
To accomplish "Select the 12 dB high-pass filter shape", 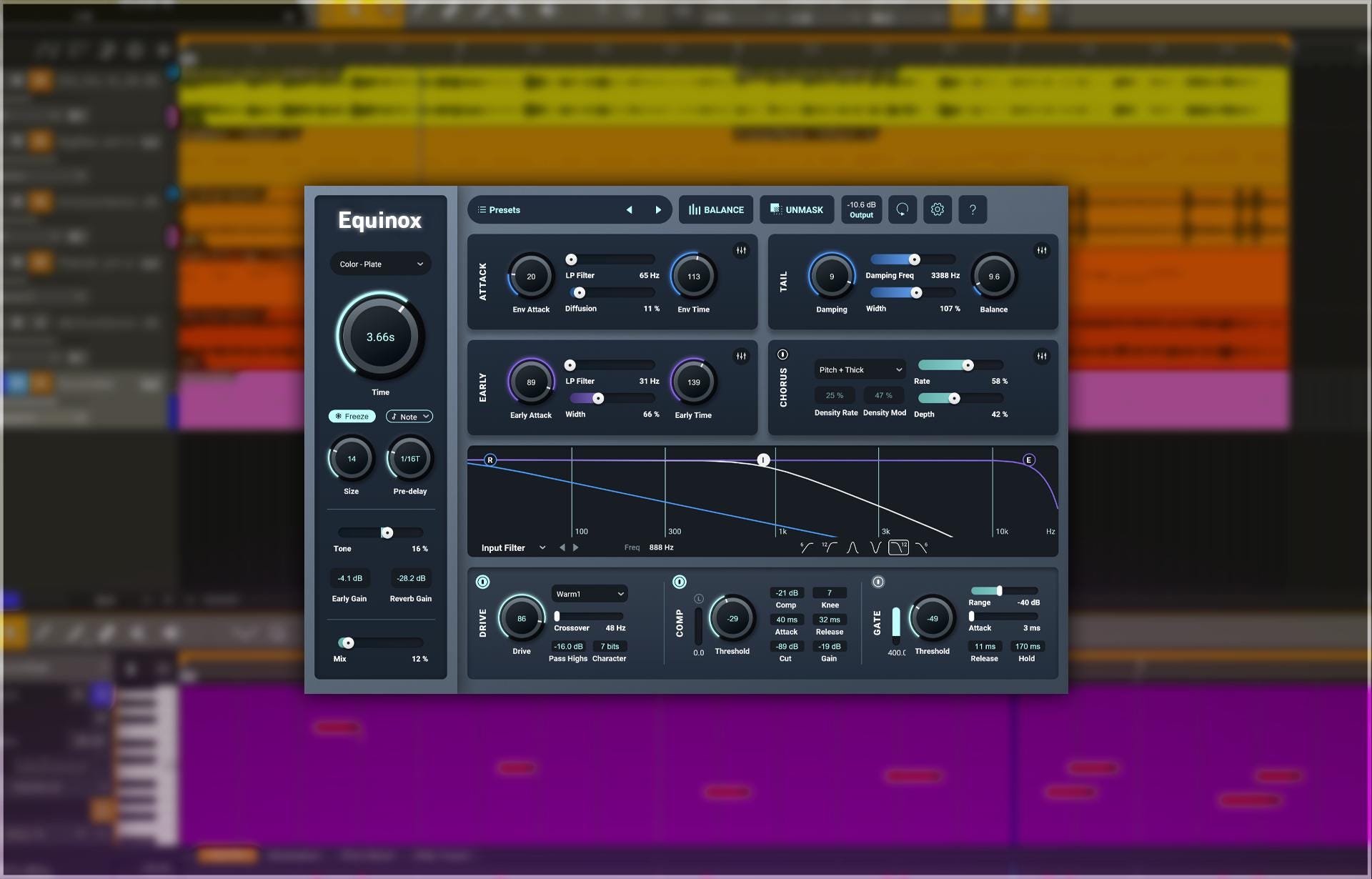I will pyautogui.click(x=829, y=547).
